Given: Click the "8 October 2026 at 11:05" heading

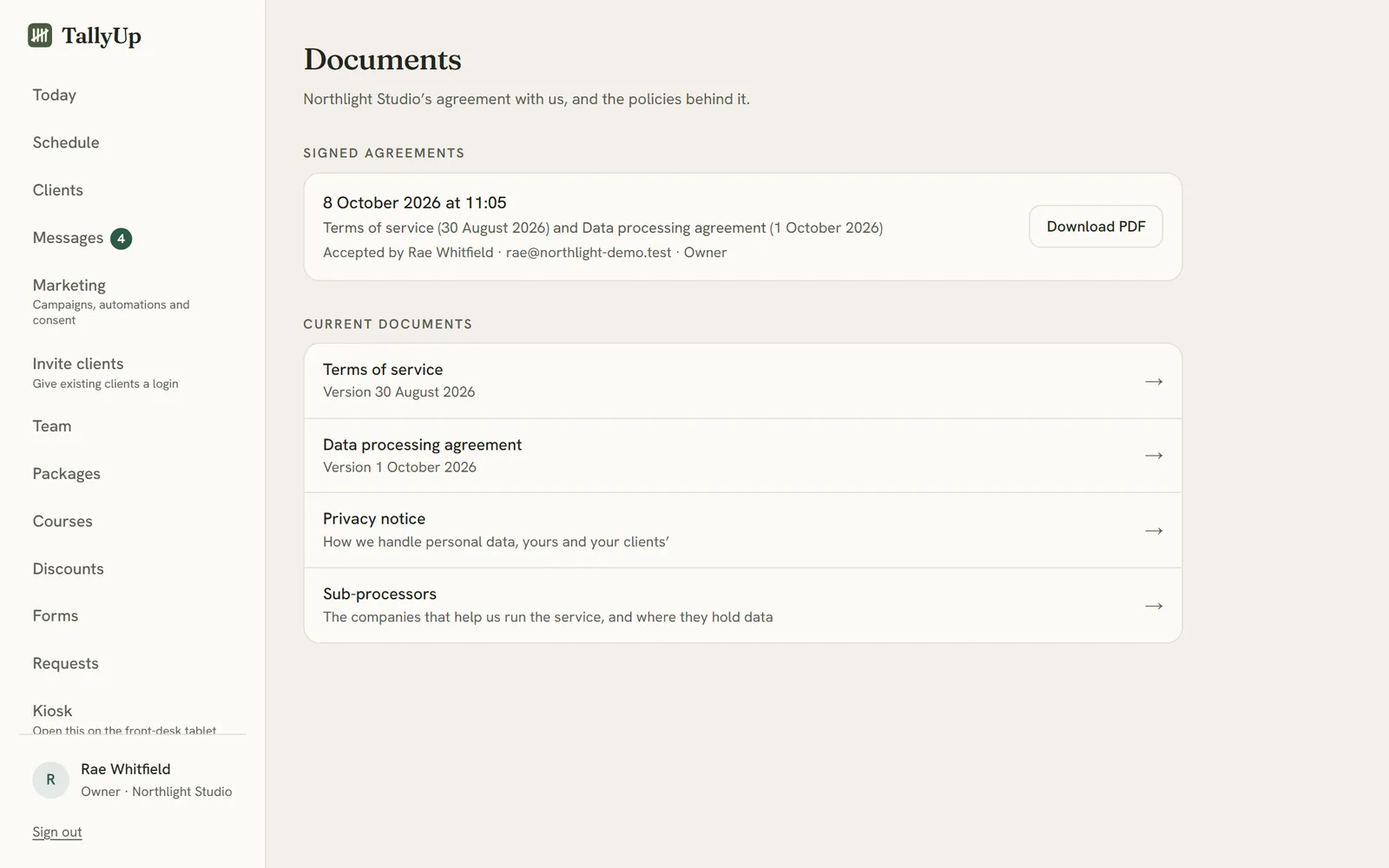Looking at the screenshot, I should point(415,203).
